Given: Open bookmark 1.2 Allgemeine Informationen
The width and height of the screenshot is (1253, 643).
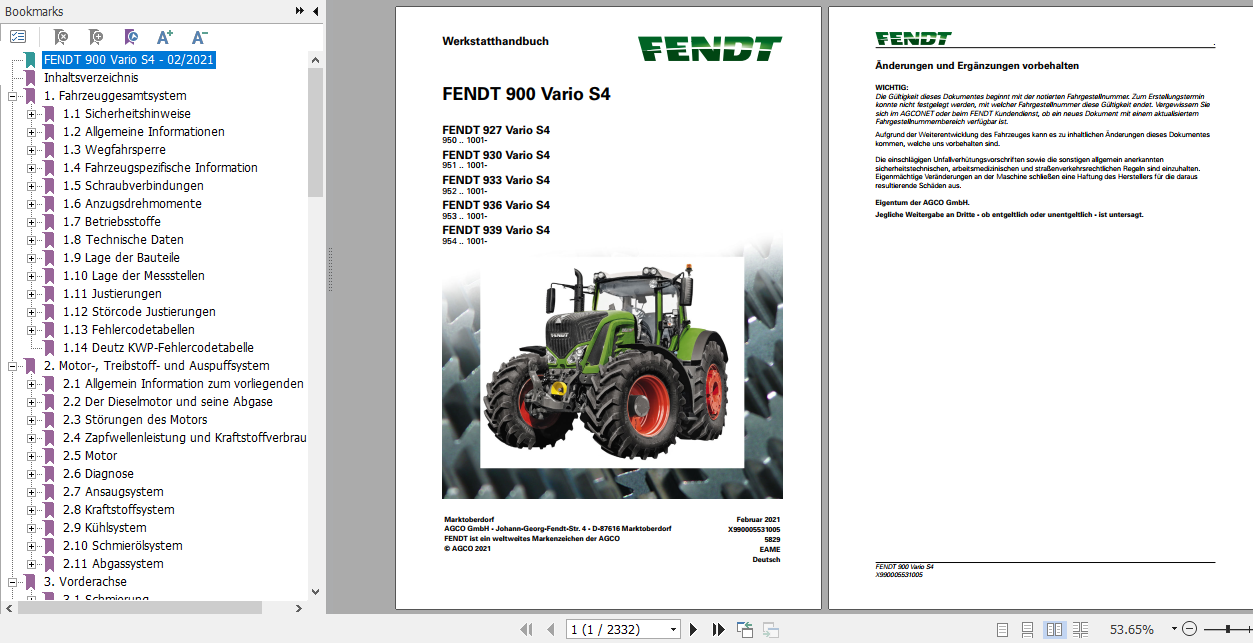Looking at the screenshot, I should click(143, 132).
